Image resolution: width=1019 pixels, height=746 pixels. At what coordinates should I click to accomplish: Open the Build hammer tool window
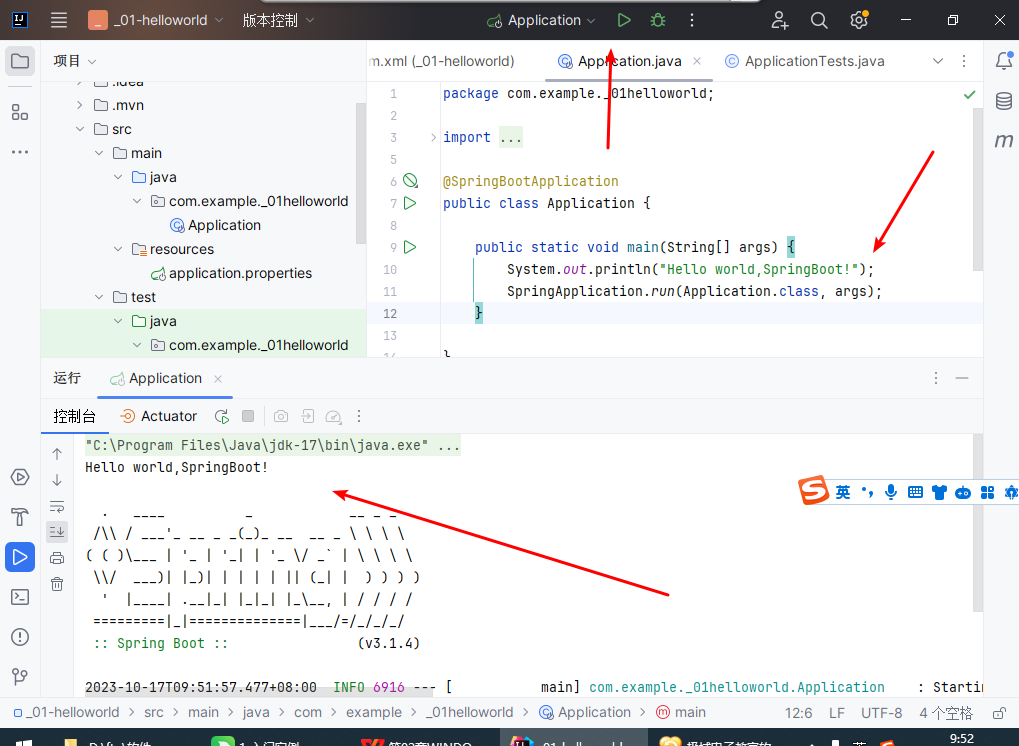20,517
